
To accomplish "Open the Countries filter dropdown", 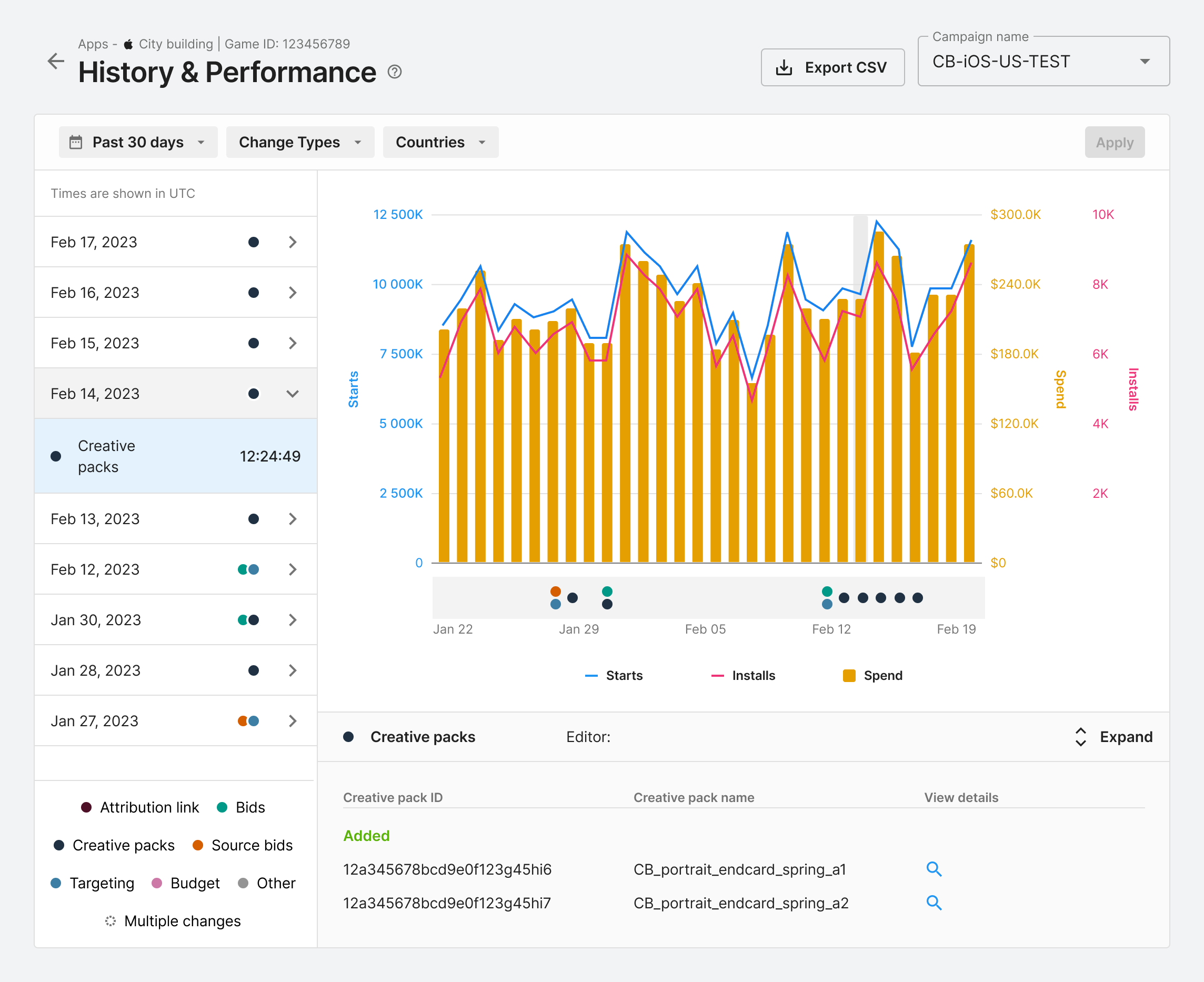I will [440, 142].
